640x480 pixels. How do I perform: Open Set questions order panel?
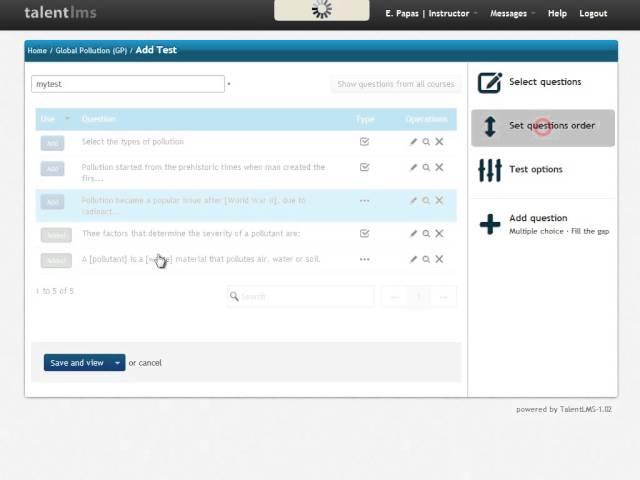coord(543,128)
